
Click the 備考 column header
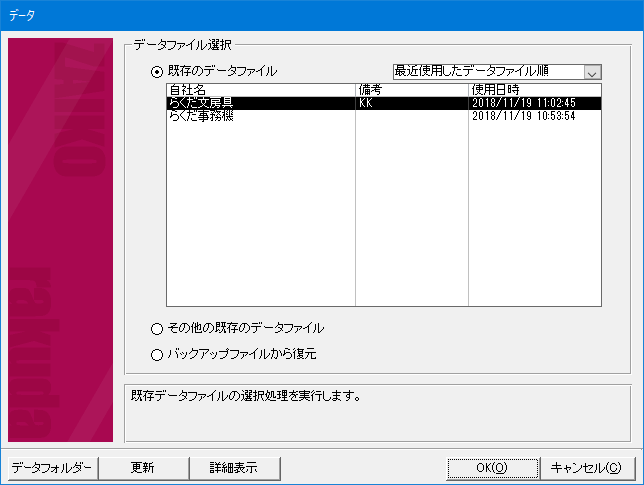411,90
